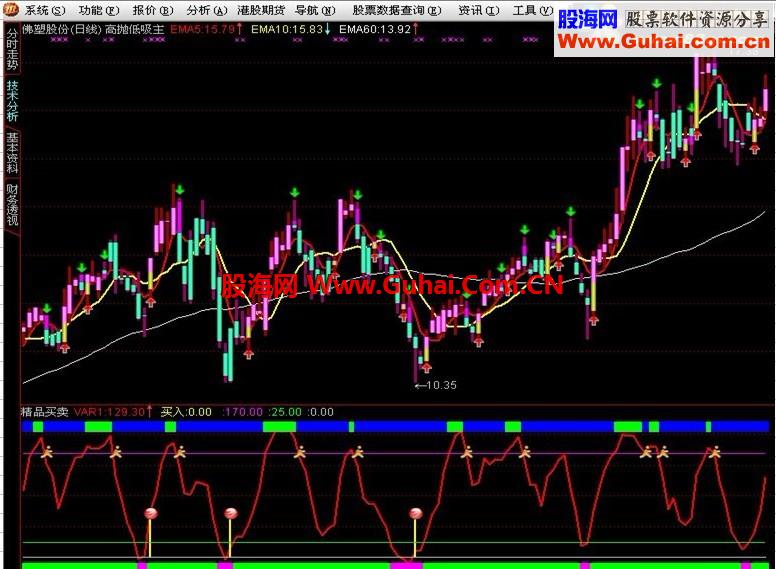Open the 财务透视 side tab
776x569 pixels.
pyautogui.click(x=12, y=205)
